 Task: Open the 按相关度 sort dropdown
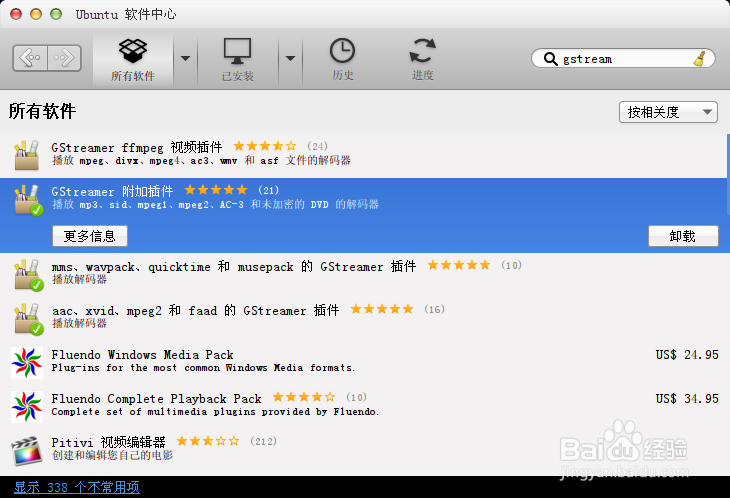tap(668, 112)
